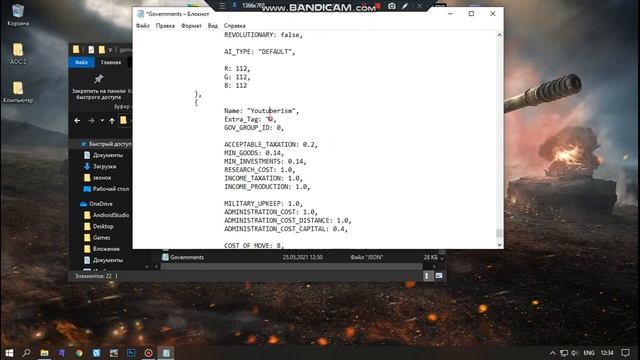This screenshot has width=640, height=360.
Task: Open звонок folder in Explorer sidebar
Action: (98, 178)
